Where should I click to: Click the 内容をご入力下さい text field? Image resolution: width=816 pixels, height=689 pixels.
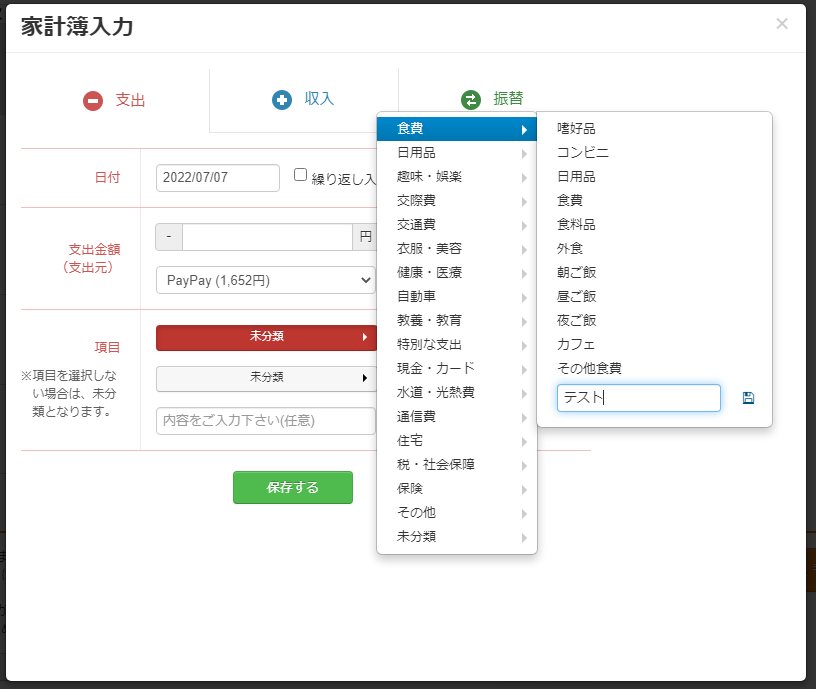266,420
